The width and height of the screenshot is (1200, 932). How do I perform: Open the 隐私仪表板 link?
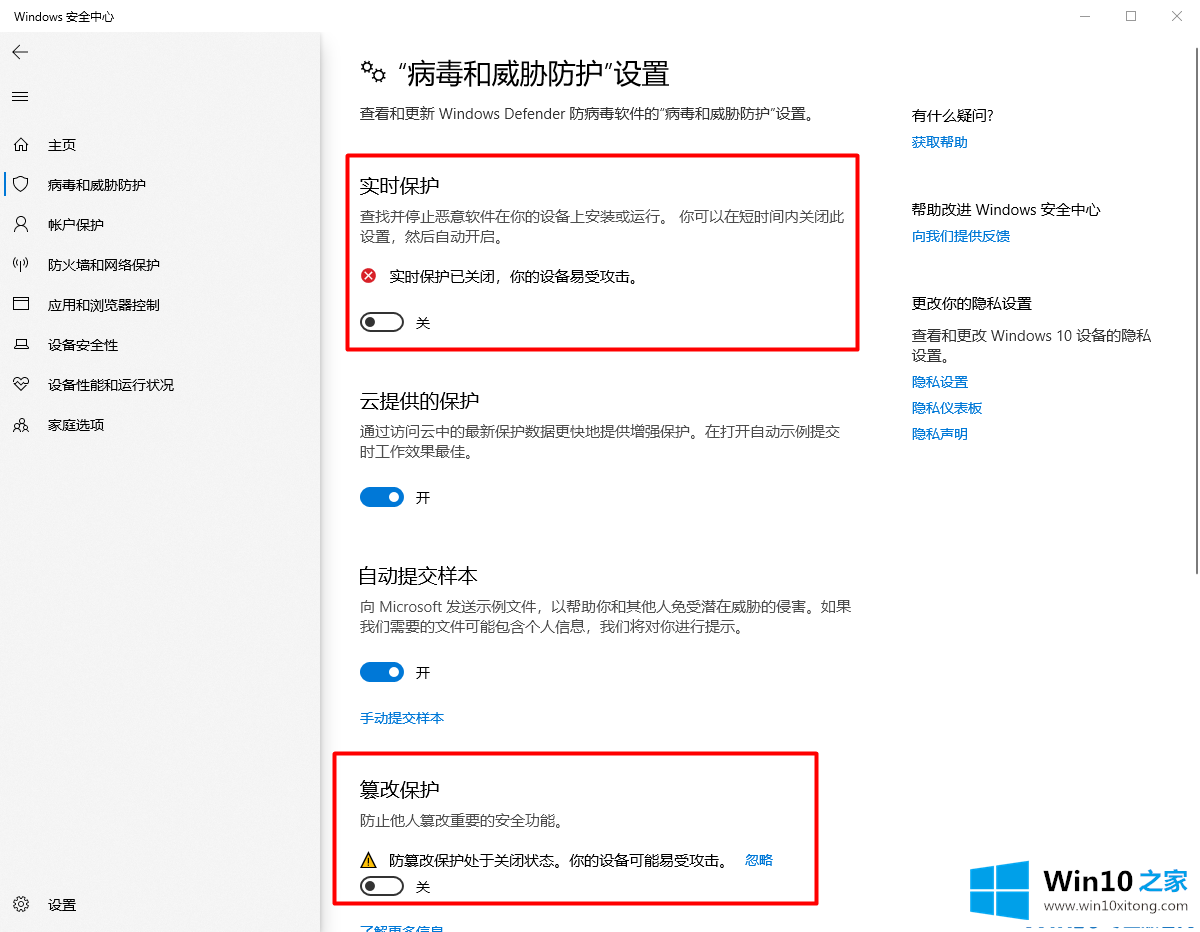pos(947,408)
